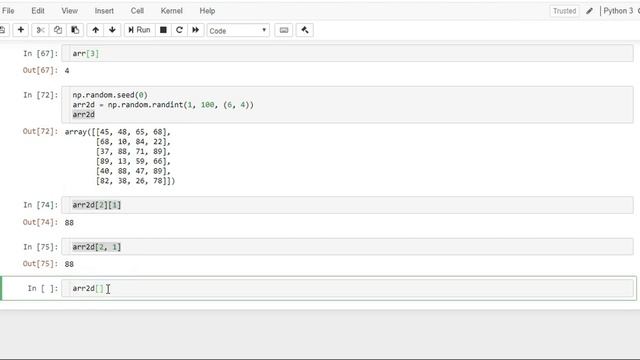Restart the kernel with the circular arrow
The height and width of the screenshot is (360, 640).
pos(179,30)
